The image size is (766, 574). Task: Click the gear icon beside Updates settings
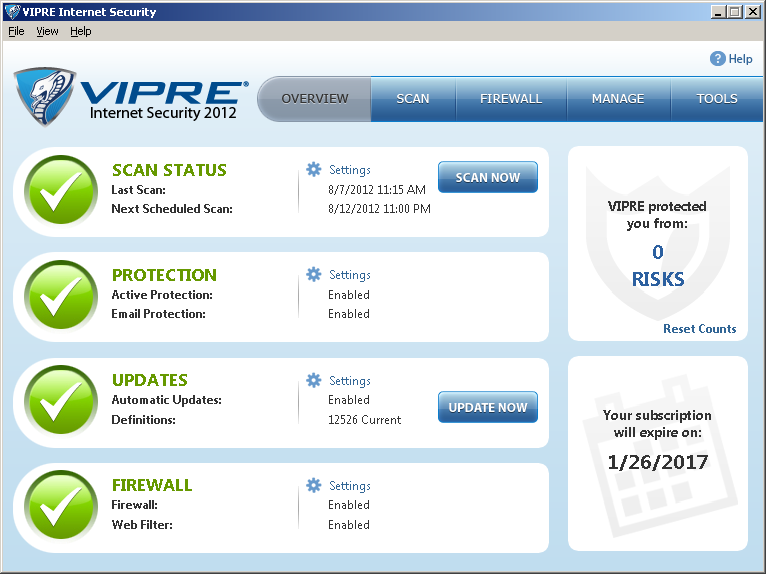(x=314, y=381)
